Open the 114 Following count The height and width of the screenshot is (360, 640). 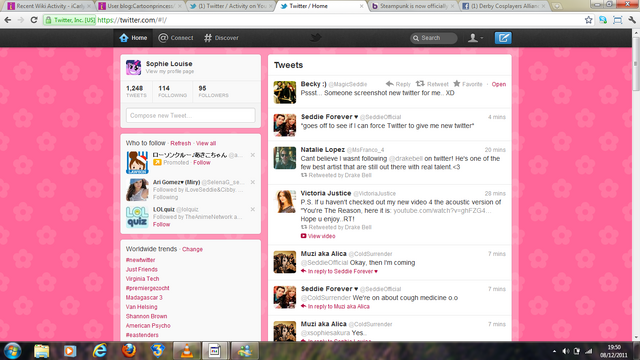(172, 91)
